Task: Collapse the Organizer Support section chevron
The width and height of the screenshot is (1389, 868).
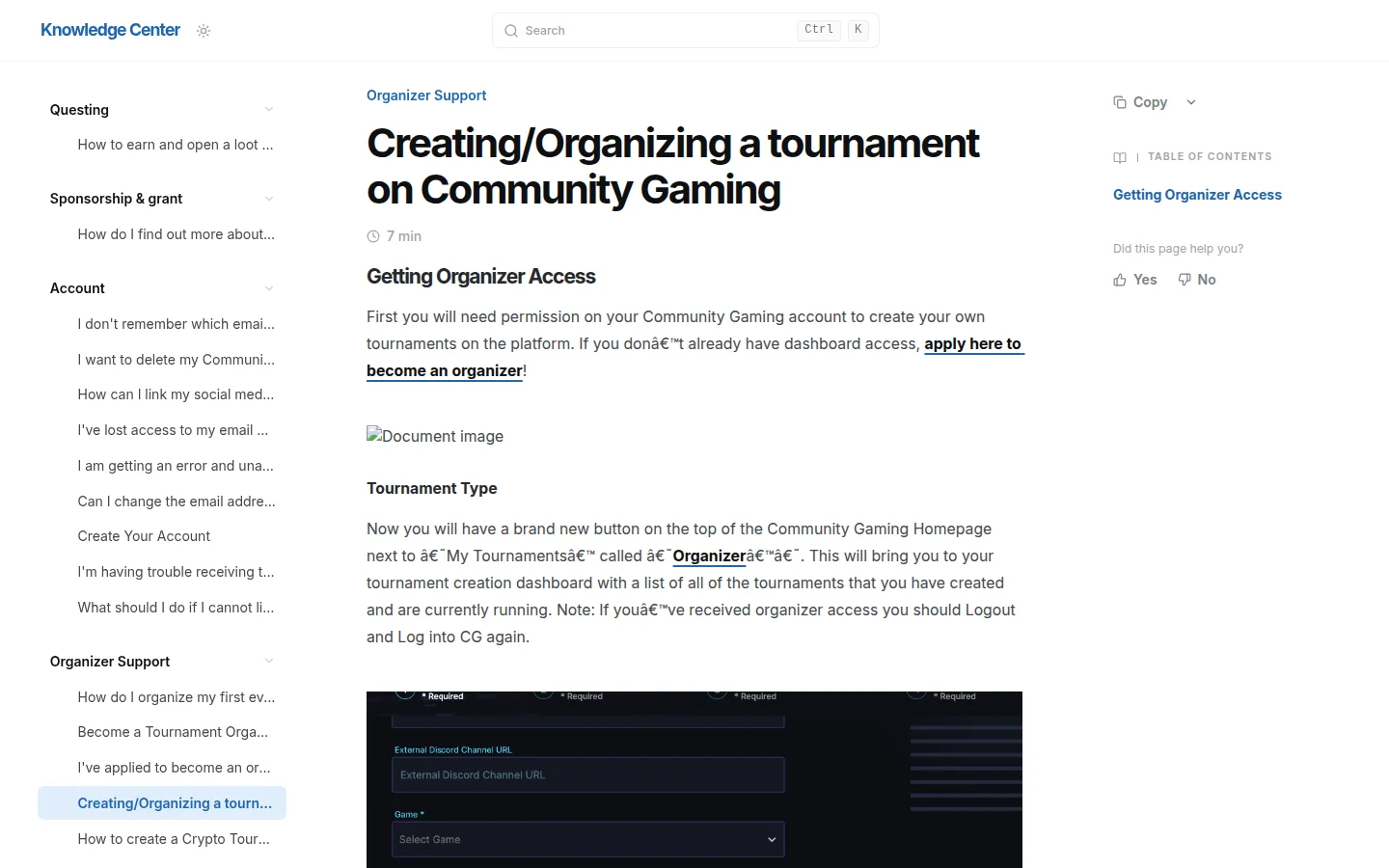Action: point(269,661)
